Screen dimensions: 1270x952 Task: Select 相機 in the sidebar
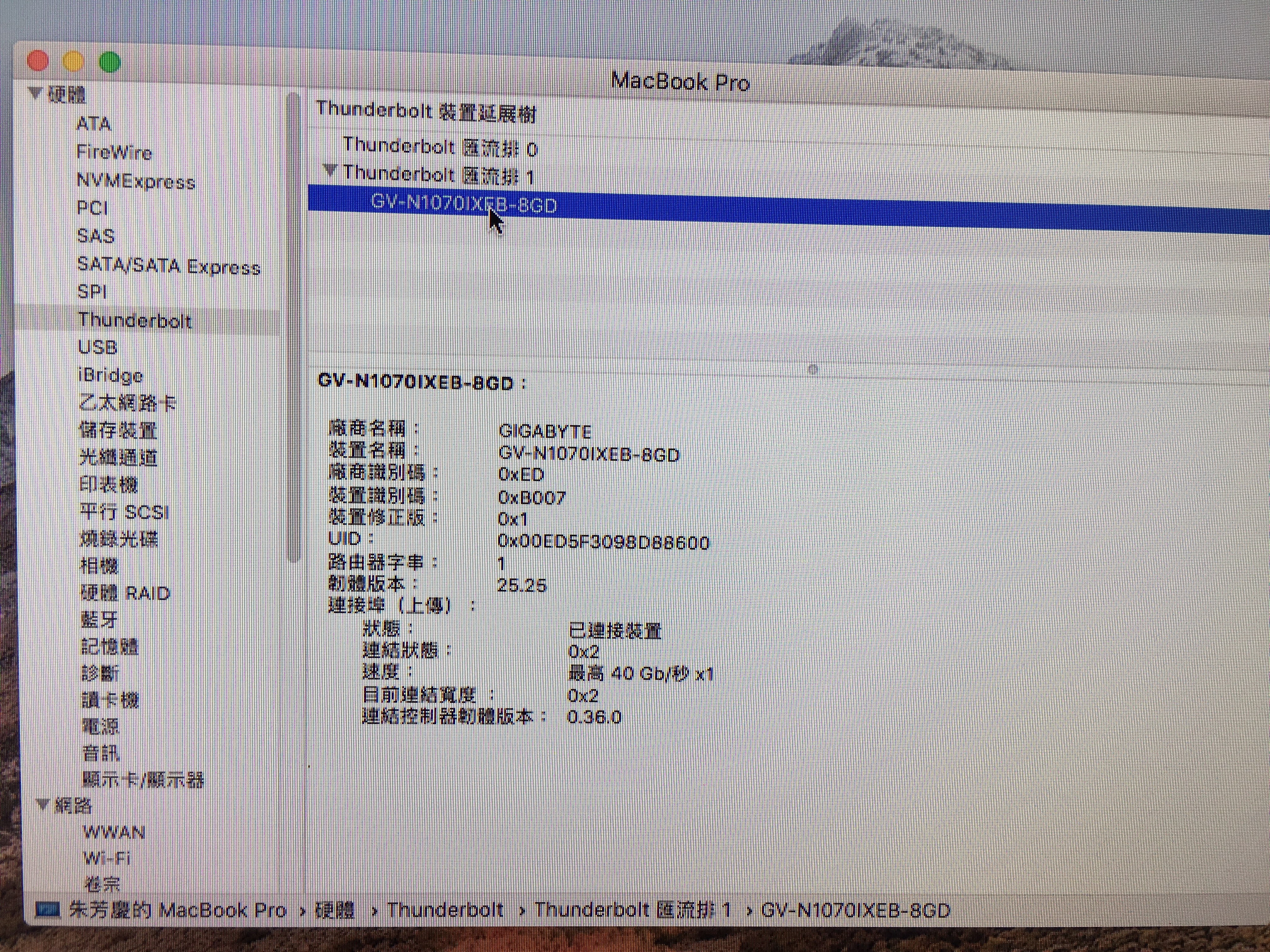click(99, 566)
